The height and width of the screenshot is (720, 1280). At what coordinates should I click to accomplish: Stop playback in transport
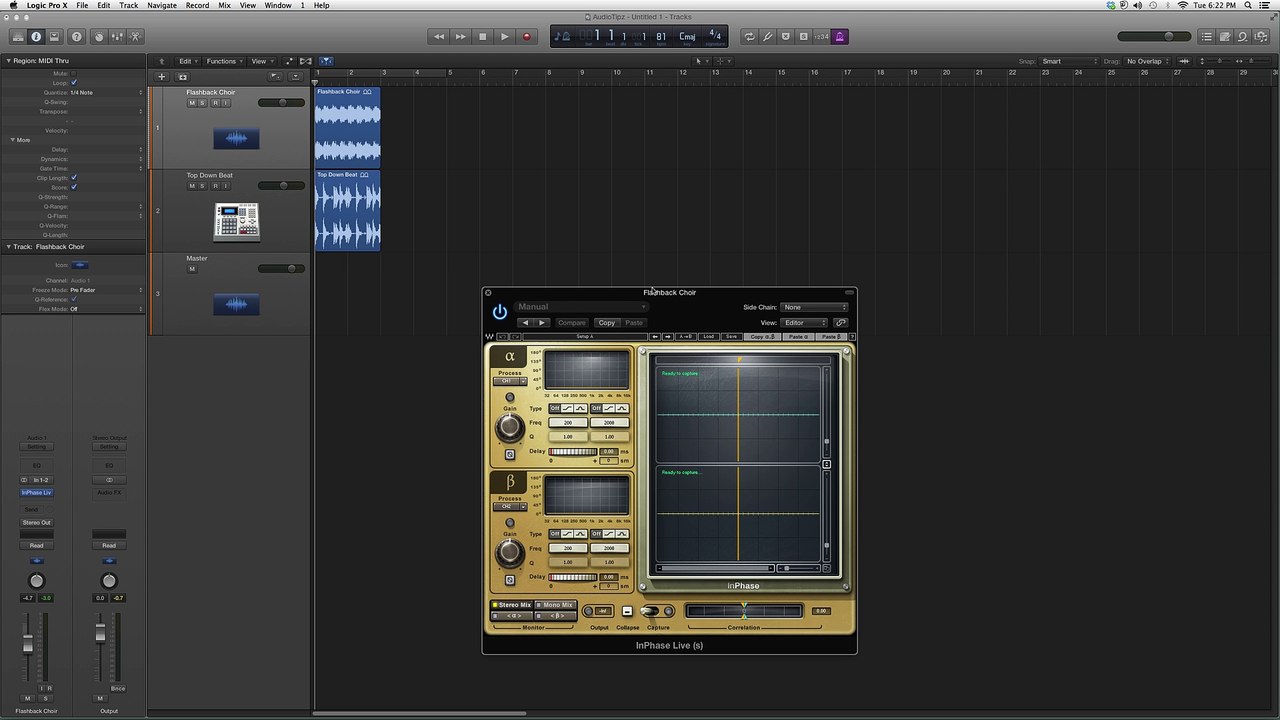click(482, 37)
